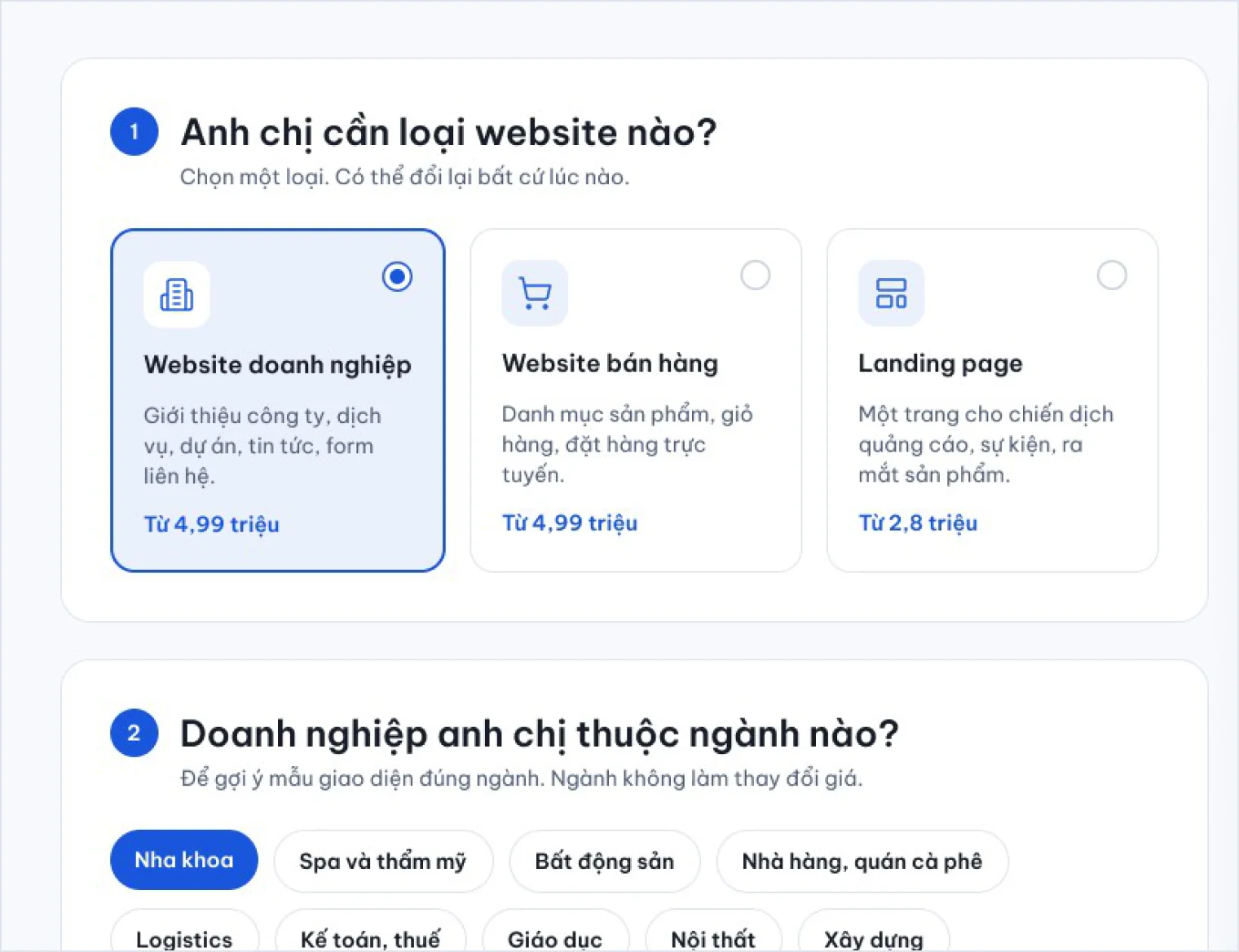
Task: Choose the Giáo dục industry chip
Action: [555, 931]
